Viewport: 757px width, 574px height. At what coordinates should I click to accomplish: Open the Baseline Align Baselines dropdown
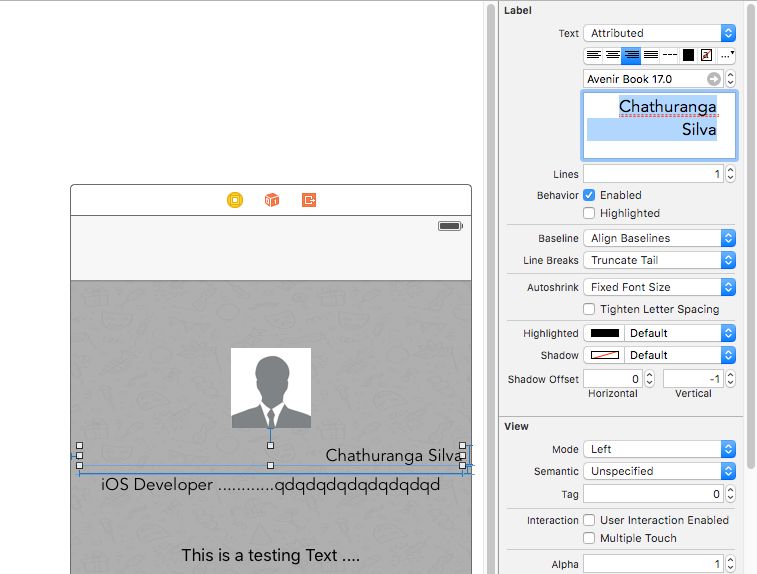(x=659, y=238)
